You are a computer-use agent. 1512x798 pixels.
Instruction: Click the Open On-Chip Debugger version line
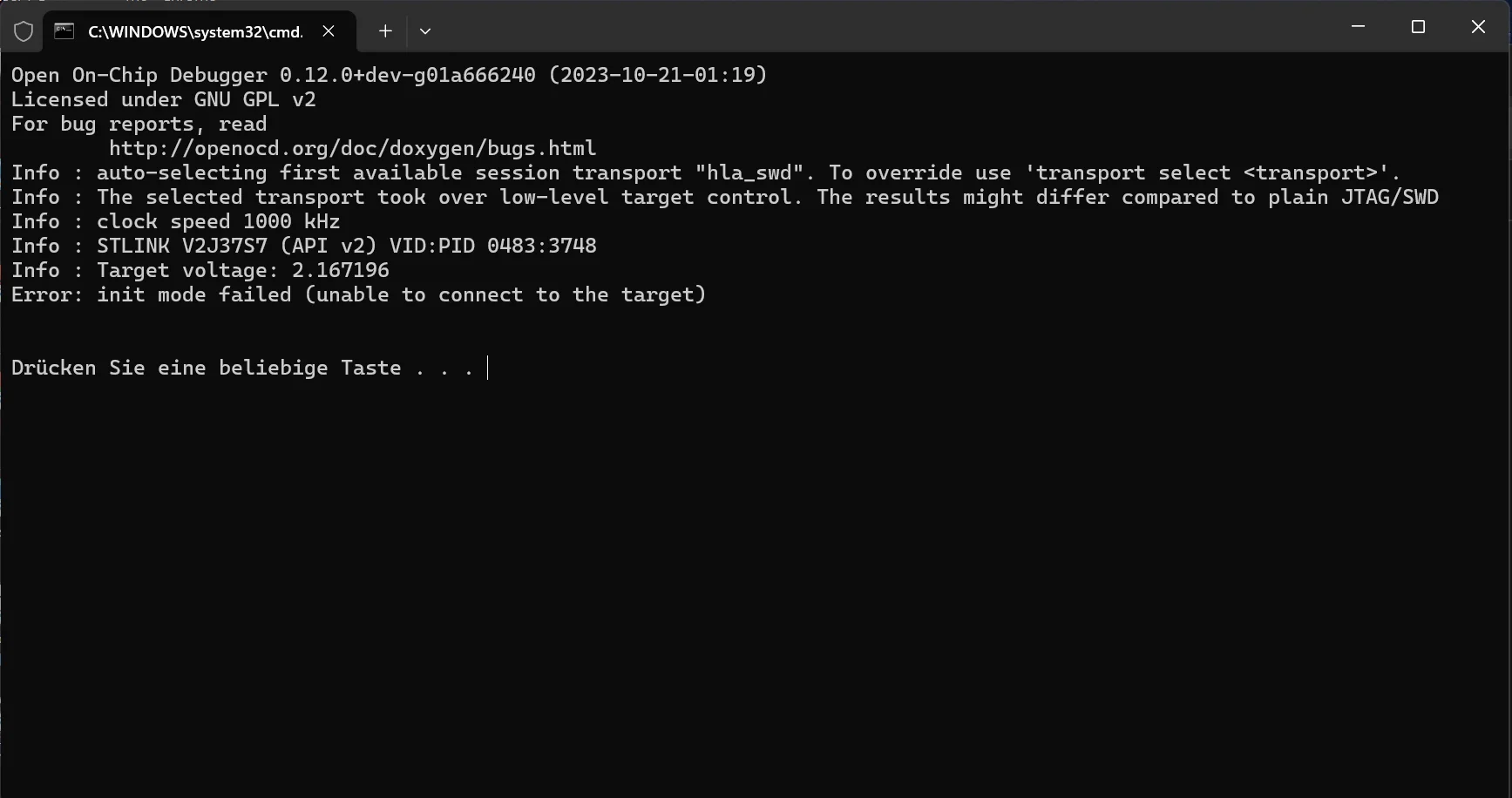point(389,76)
